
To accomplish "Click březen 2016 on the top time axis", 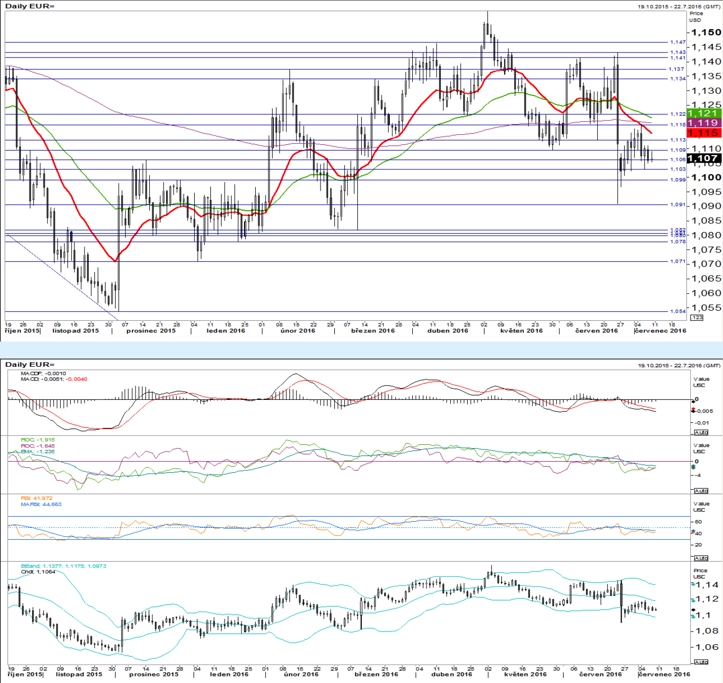I will tap(373, 331).
